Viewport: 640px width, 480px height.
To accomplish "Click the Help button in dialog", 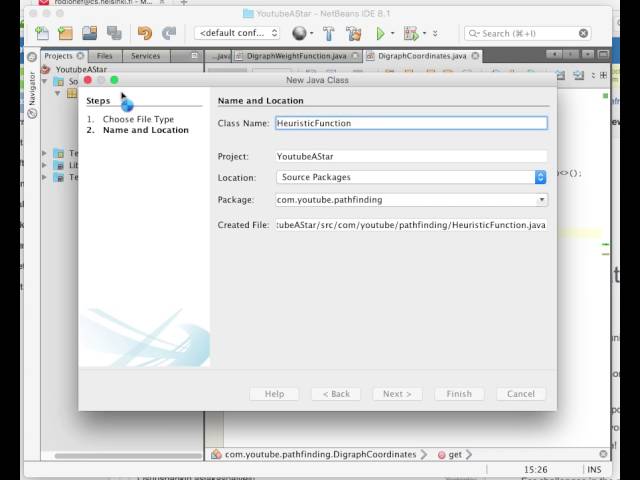I will click(274, 394).
